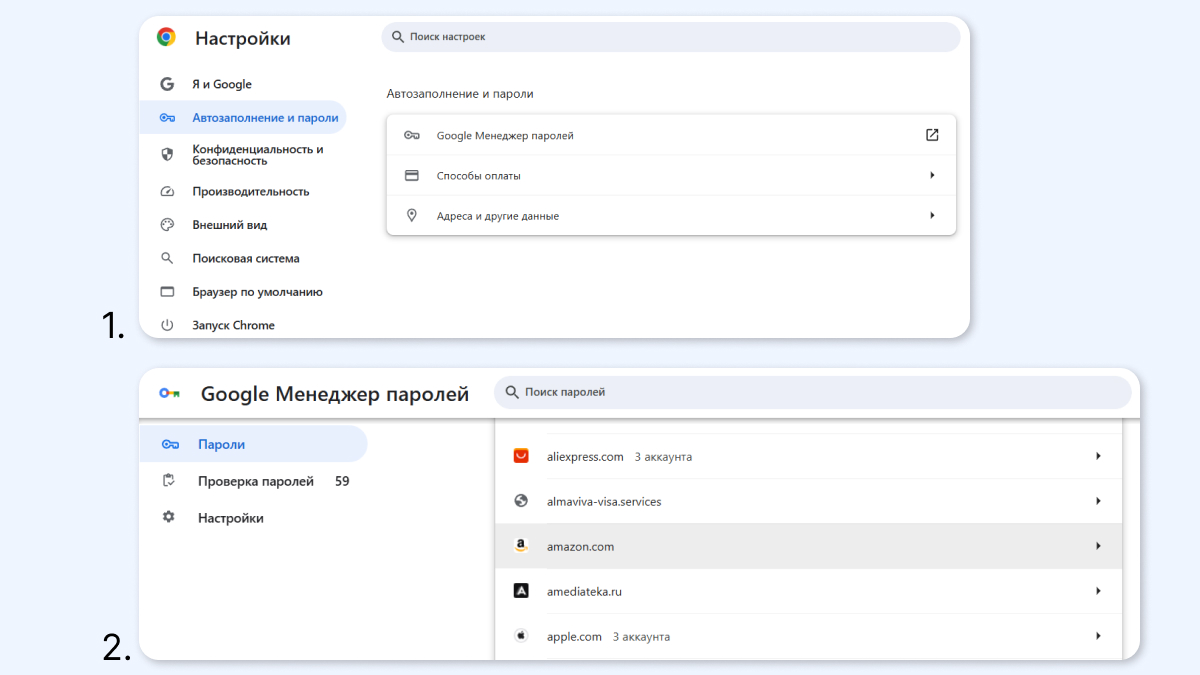Viewport: 1200px width, 675px height.
Task: Click '3 аккаунта' label next to aliexpress.com
Action: [x=663, y=457]
